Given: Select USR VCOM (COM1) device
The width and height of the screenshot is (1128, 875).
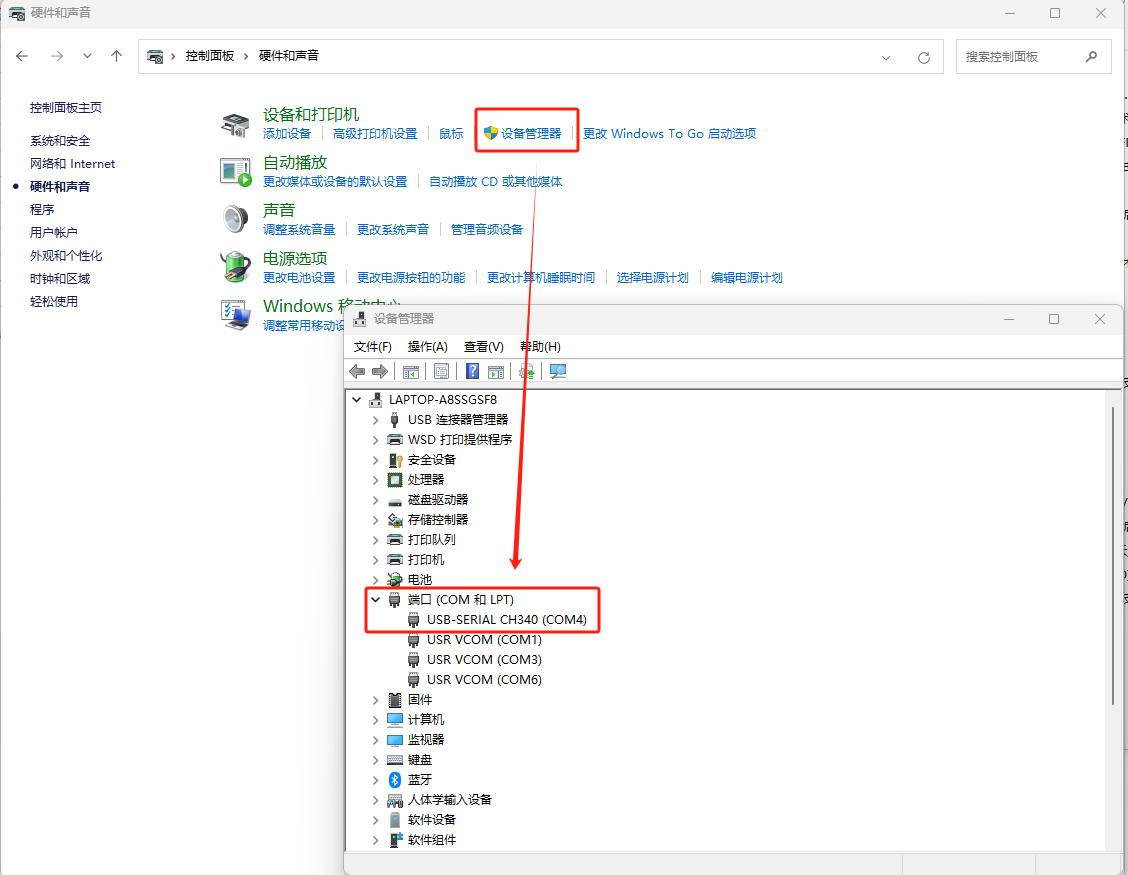Looking at the screenshot, I should coord(484,640).
